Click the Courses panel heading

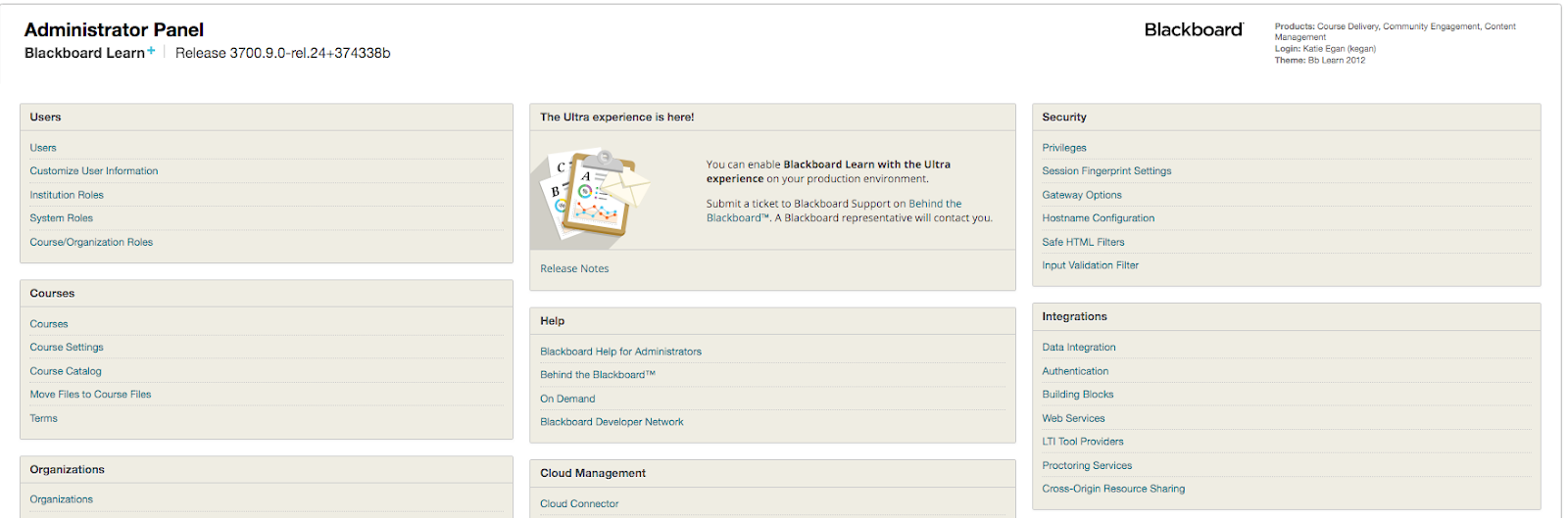(52, 293)
